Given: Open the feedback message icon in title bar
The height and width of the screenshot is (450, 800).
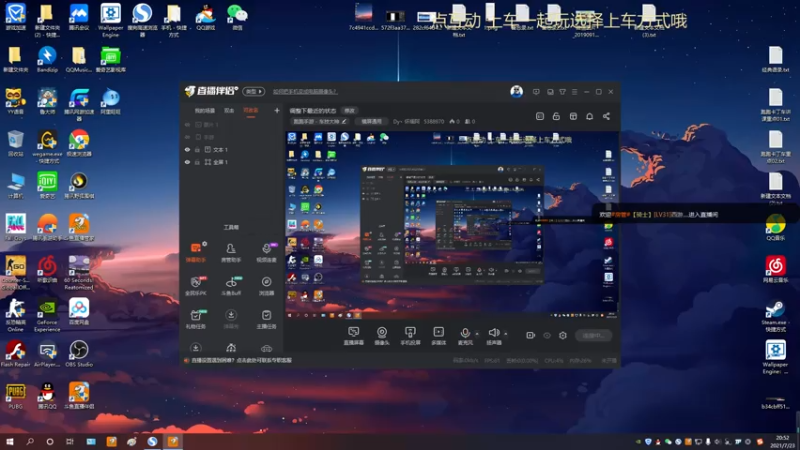Looking at the screenshot, I should click(536, 92).
